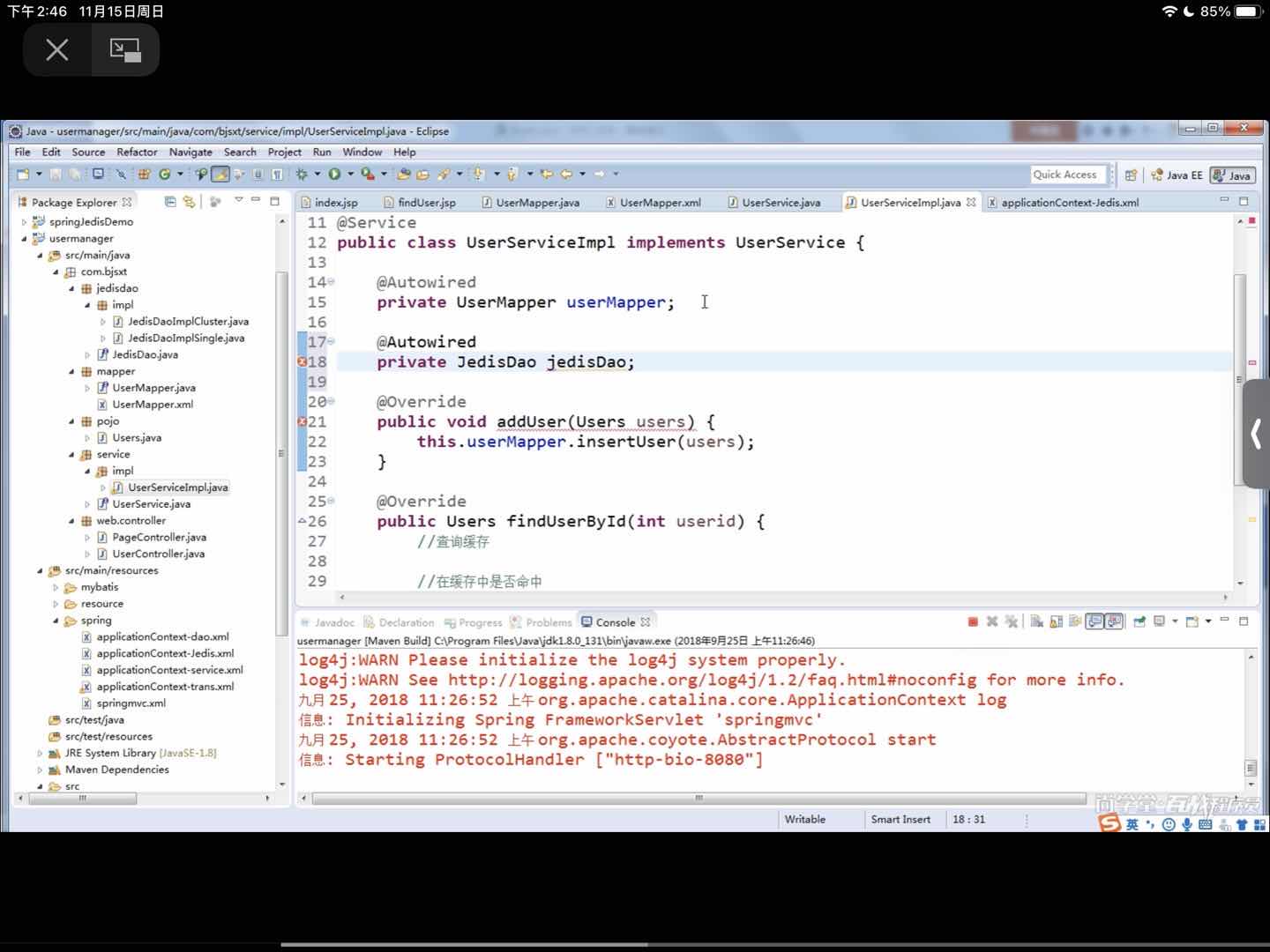Click error marker on line 21
The width and height of the screenshot is (1270, 952).
coord(302,422)
